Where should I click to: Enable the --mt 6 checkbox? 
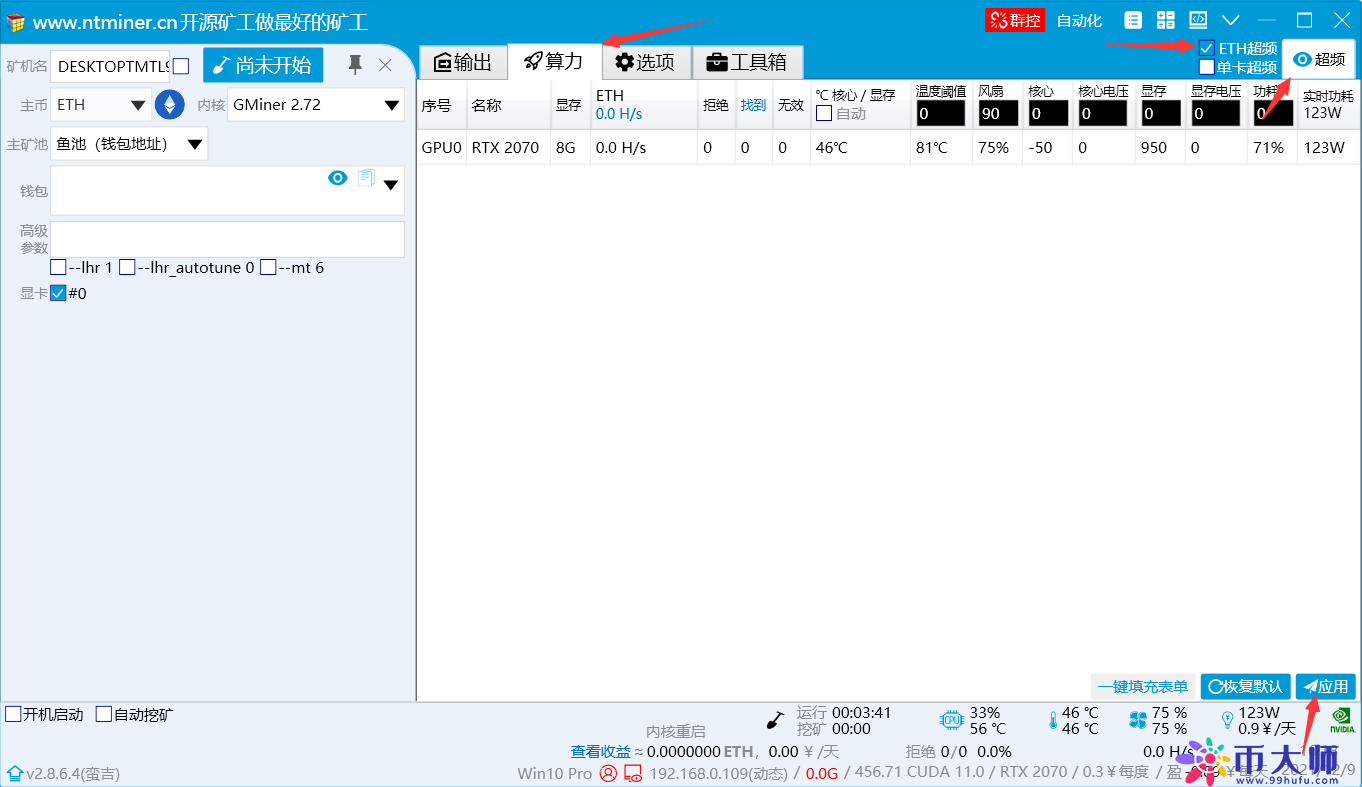[x=268, y=268]
